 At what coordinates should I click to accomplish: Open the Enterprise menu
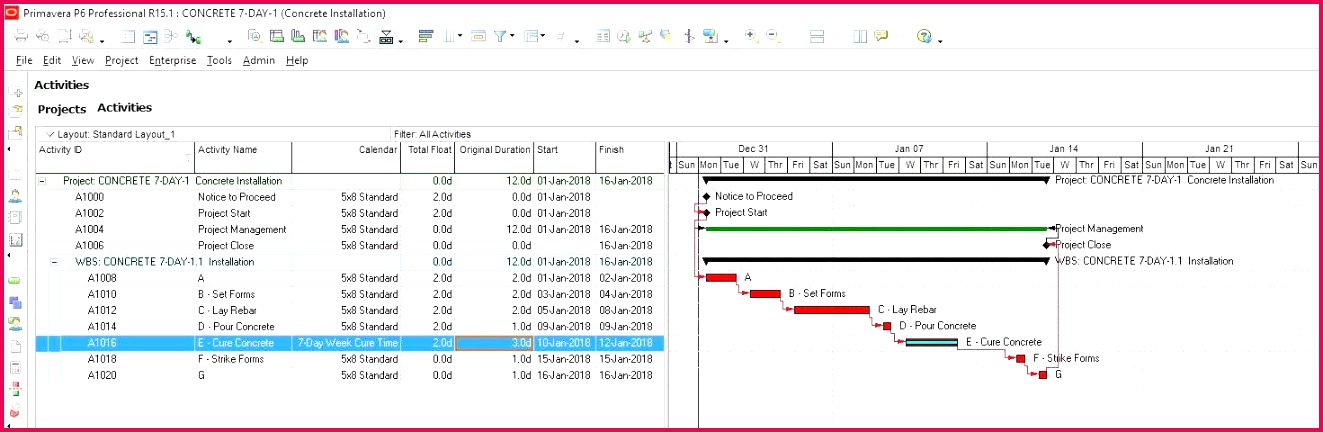point(172,61)
